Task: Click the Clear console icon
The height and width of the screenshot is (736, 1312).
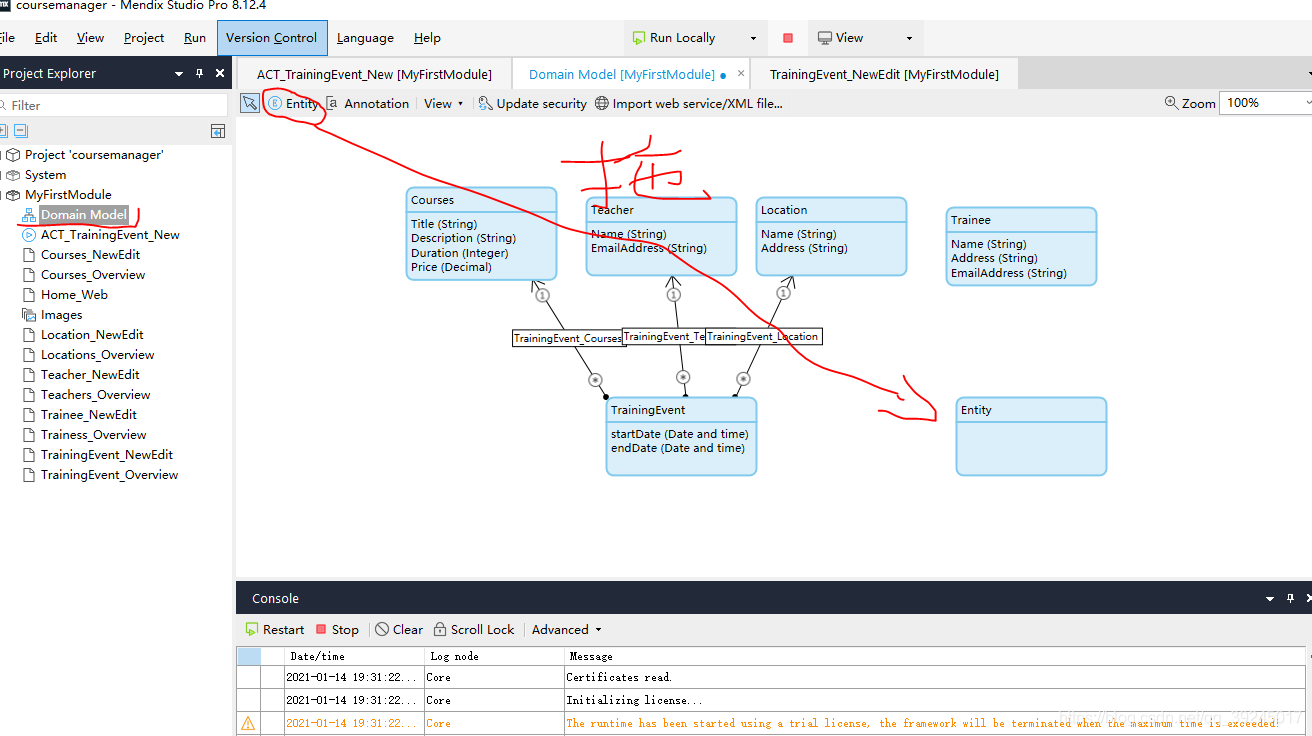Action: point(382,629)
